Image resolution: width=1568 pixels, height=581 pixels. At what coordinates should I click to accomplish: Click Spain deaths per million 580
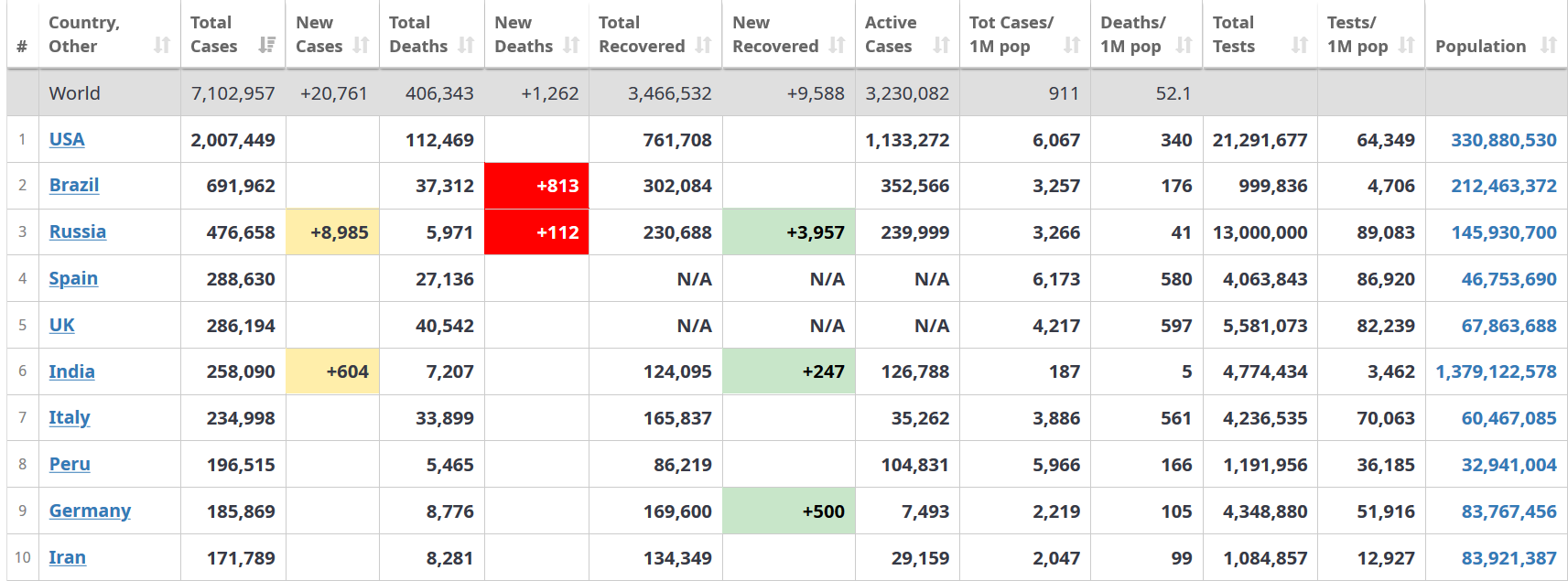pyautogui.click(x=1176, y=279)
